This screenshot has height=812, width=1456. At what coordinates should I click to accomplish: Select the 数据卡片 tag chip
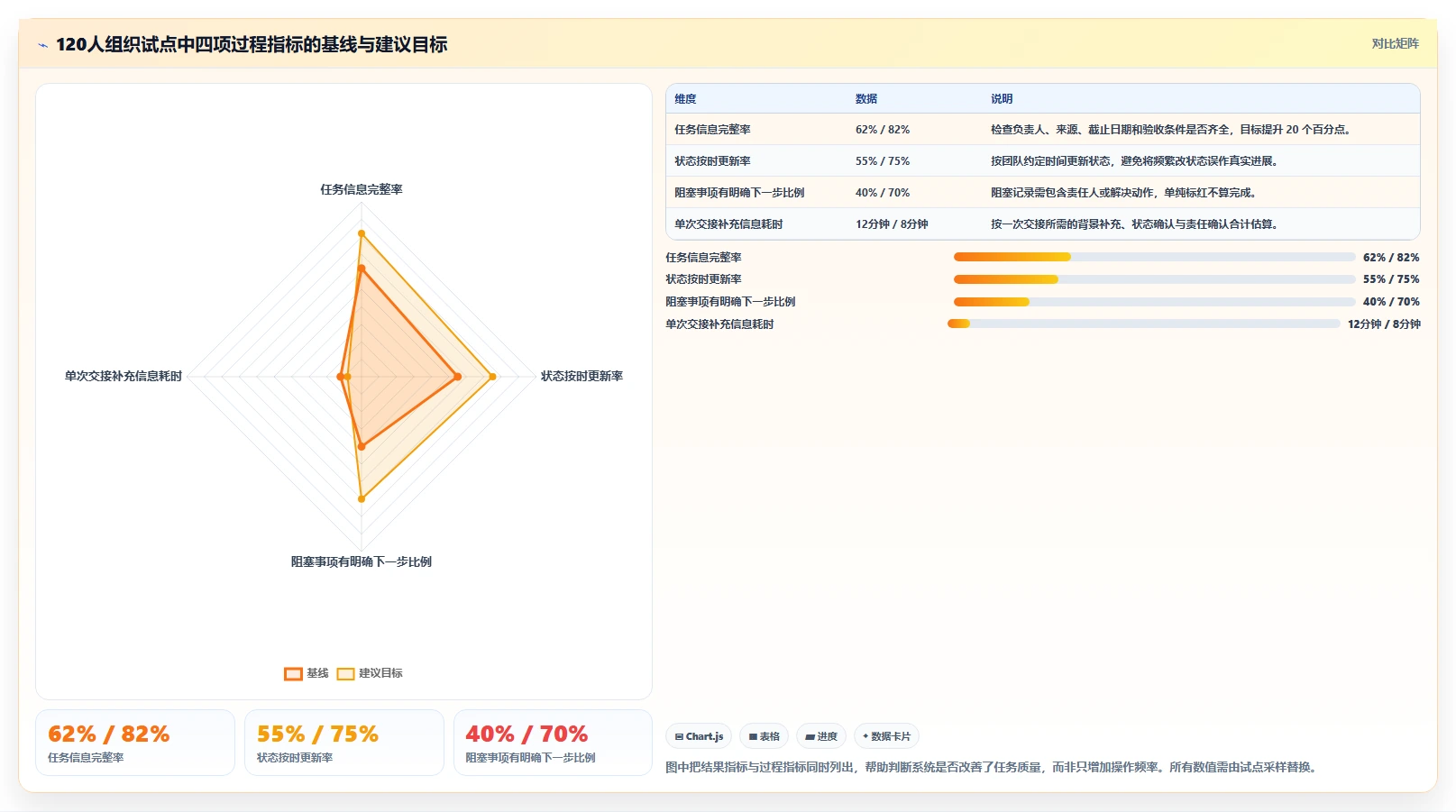point(886,736)
